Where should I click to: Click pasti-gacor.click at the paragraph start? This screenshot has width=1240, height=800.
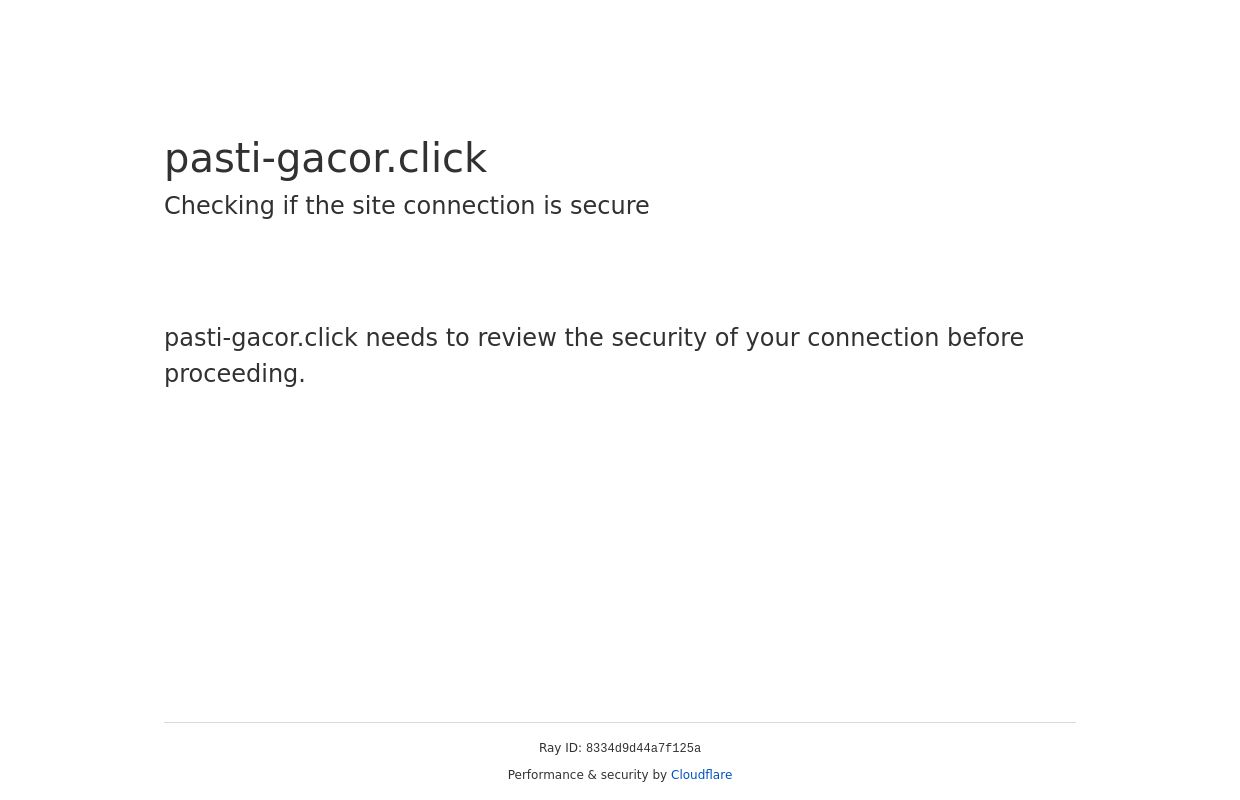point(261,339)
